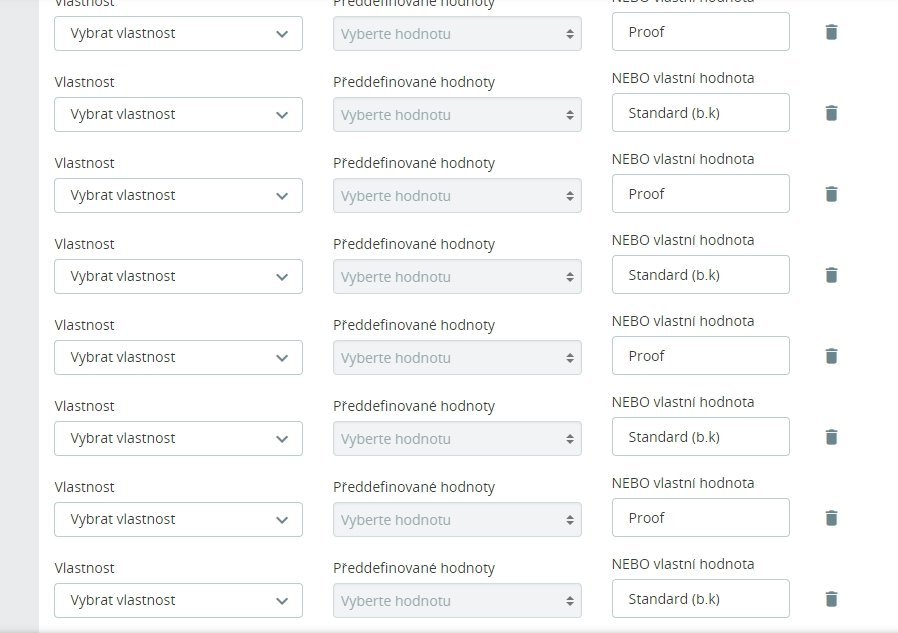This screenshot has height=633, width=898.
Task: Click 'Vyberte hodnotu' select in third Proof row
Action: pyautogui.click(x=457, y=358)
